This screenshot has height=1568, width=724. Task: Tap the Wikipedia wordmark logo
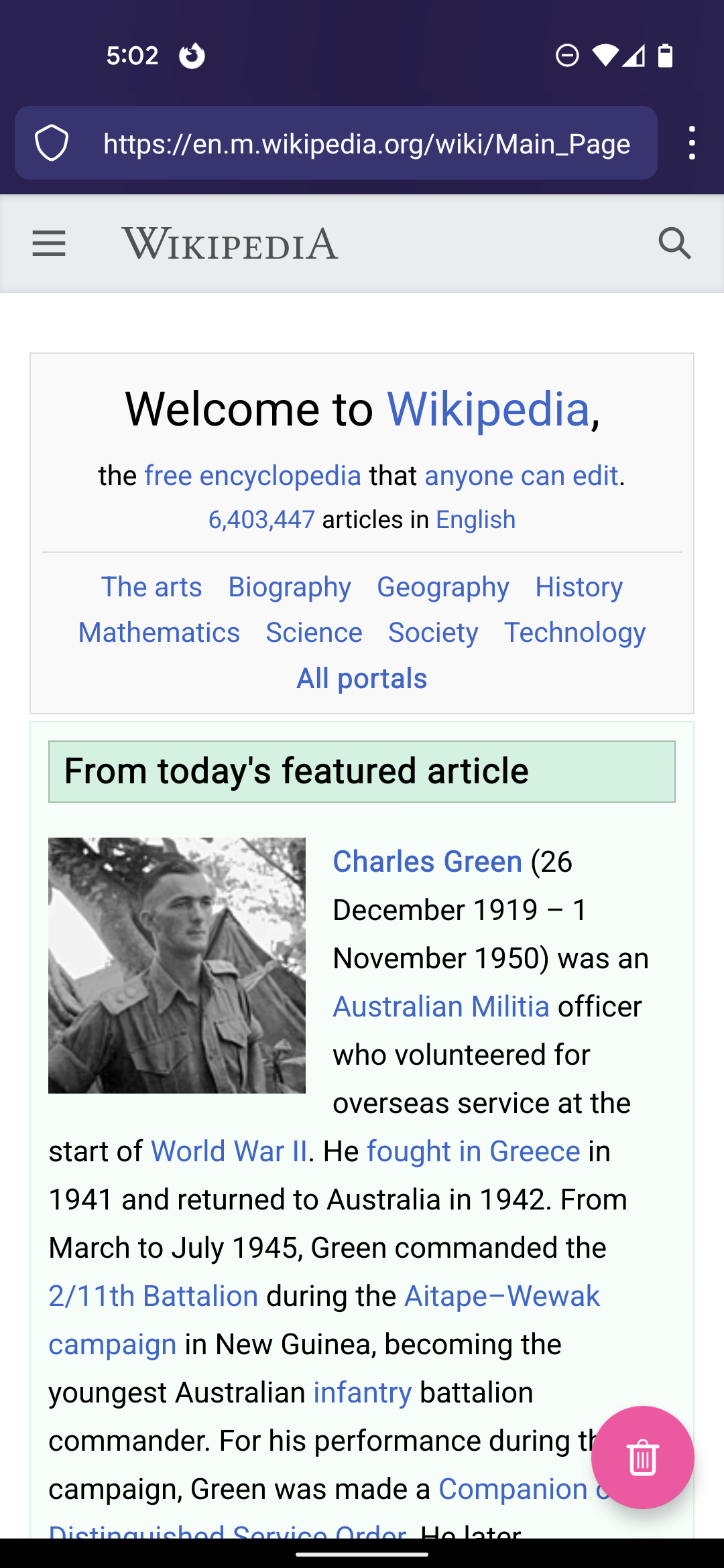pyautogui.click(x=230, y=243)
